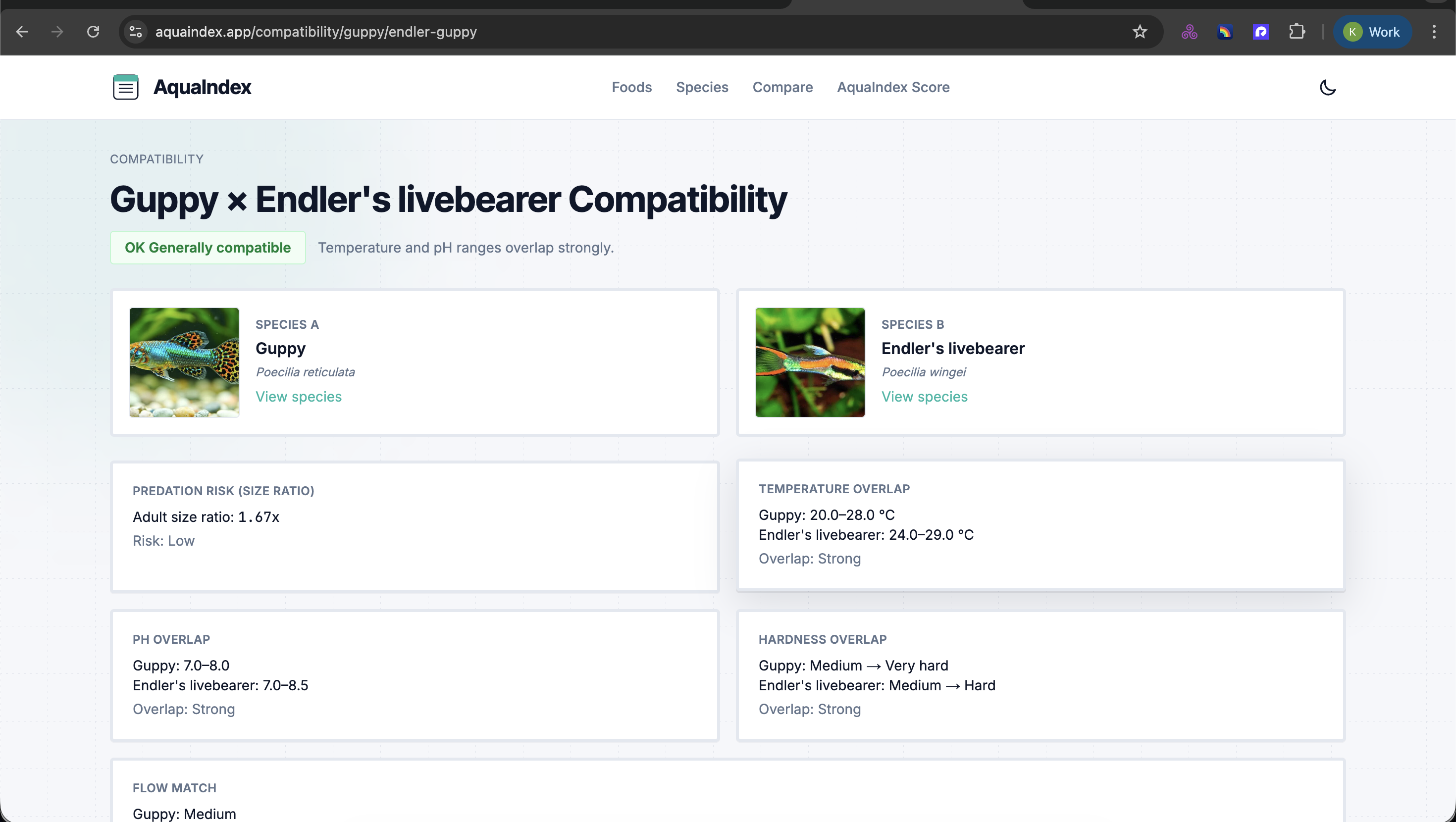Click the rainbow extension icon
The width and height of the screenshot is (1456, 822).
coord(1225,32)
